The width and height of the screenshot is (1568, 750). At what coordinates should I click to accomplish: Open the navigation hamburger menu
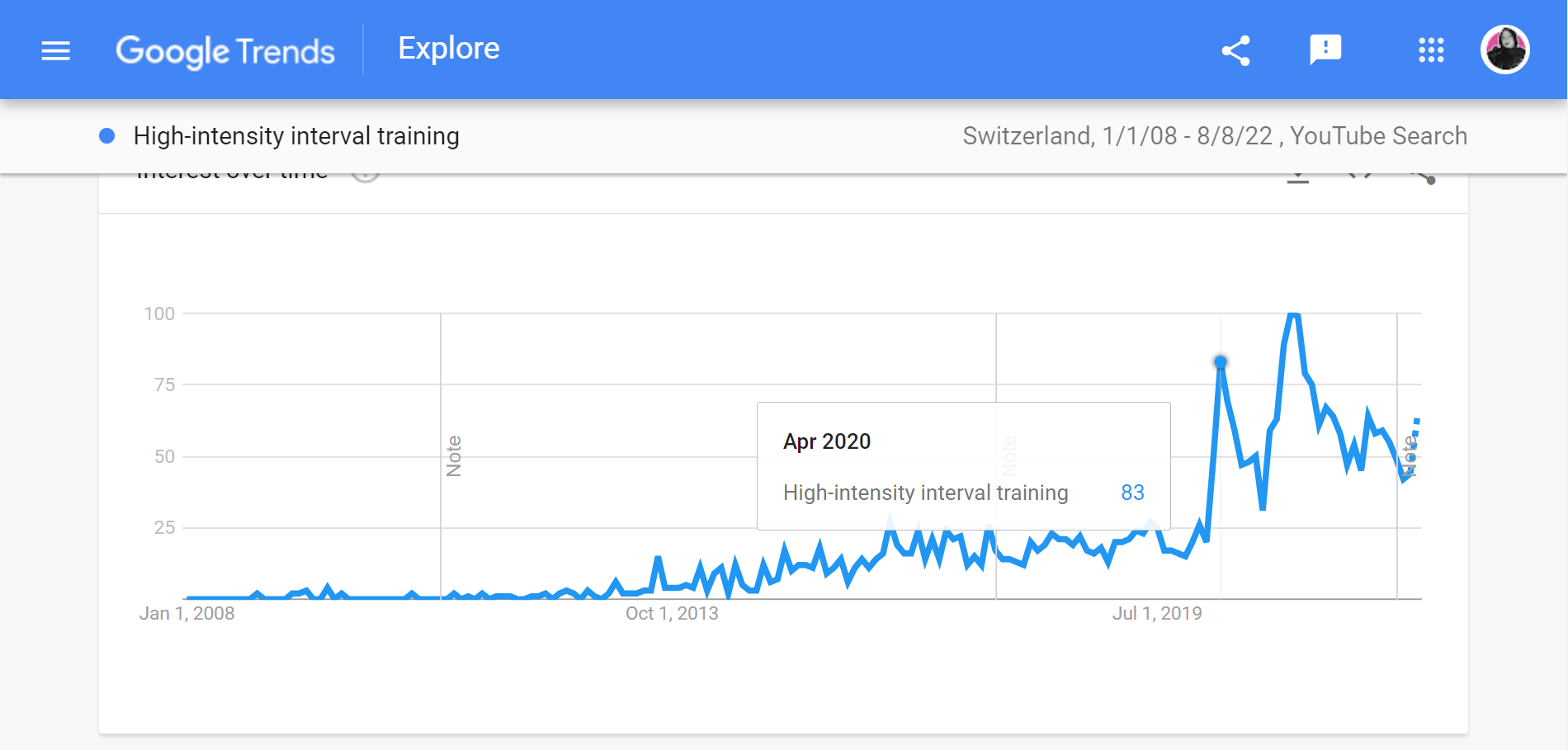pyautogui.click(x=54, y=50)
